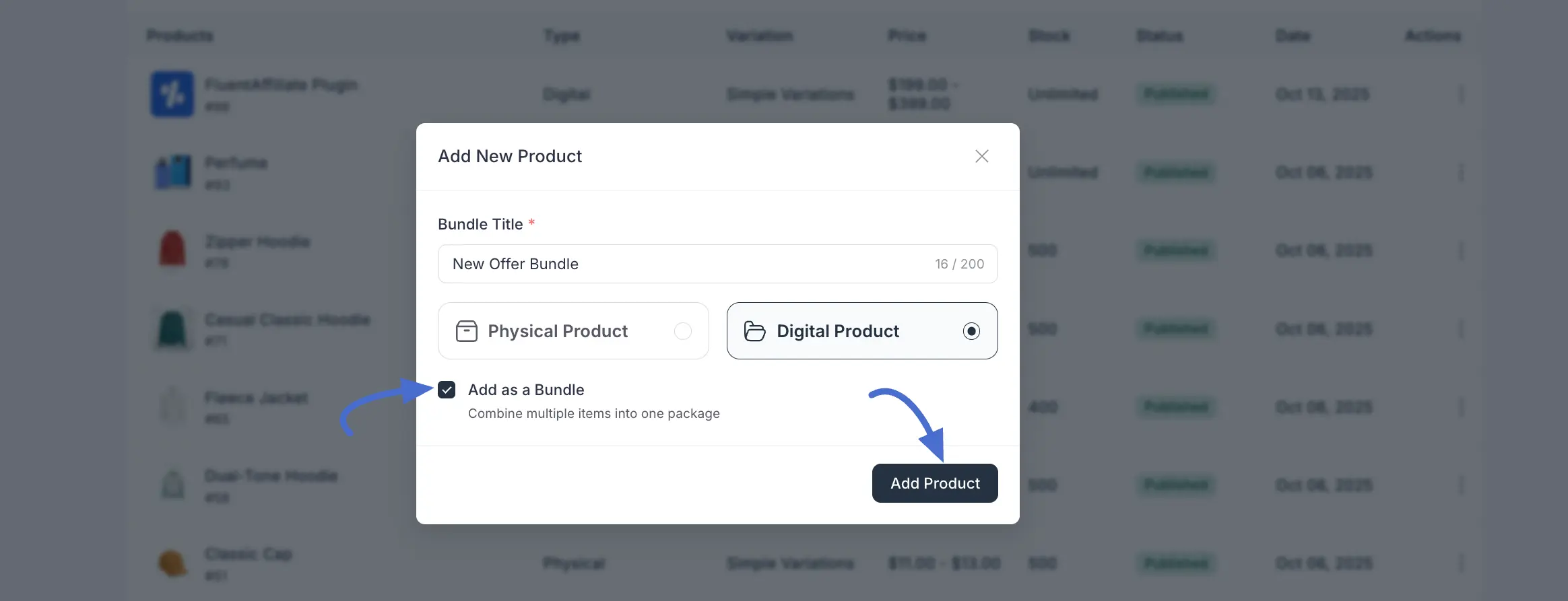
Task: Click the Zipper Hoodie red thumbnail
Action: (172, 250)
